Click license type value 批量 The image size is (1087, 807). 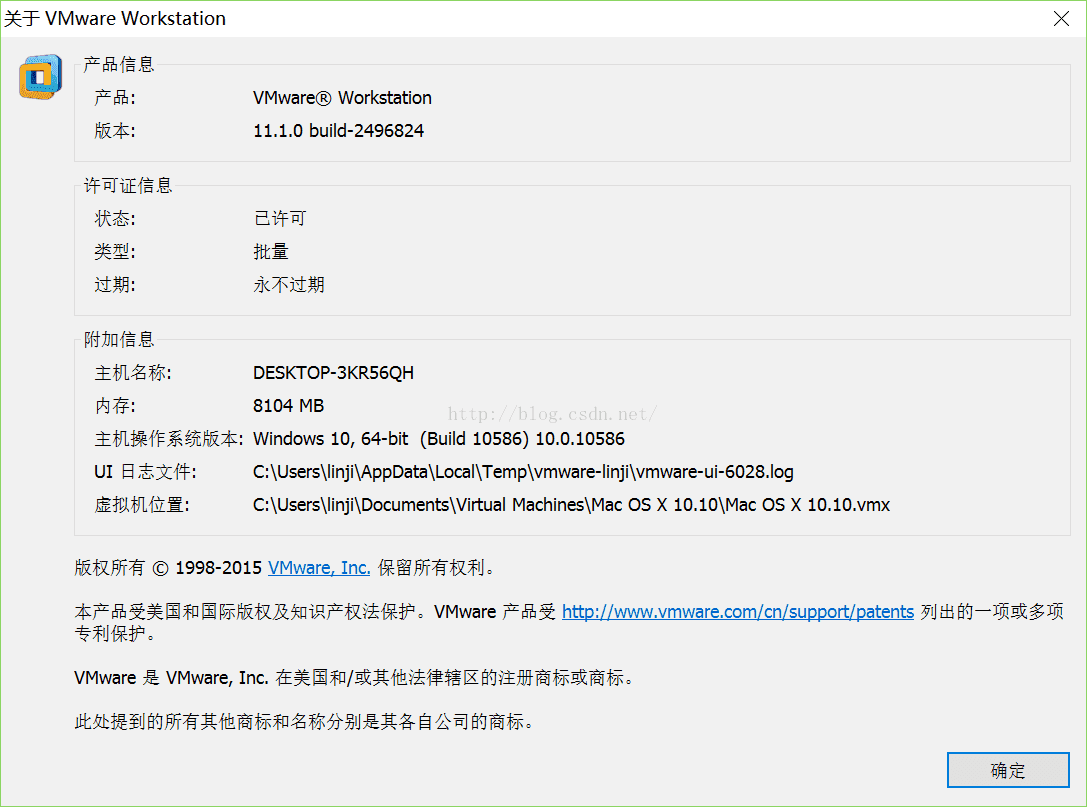tap(271, 252)
